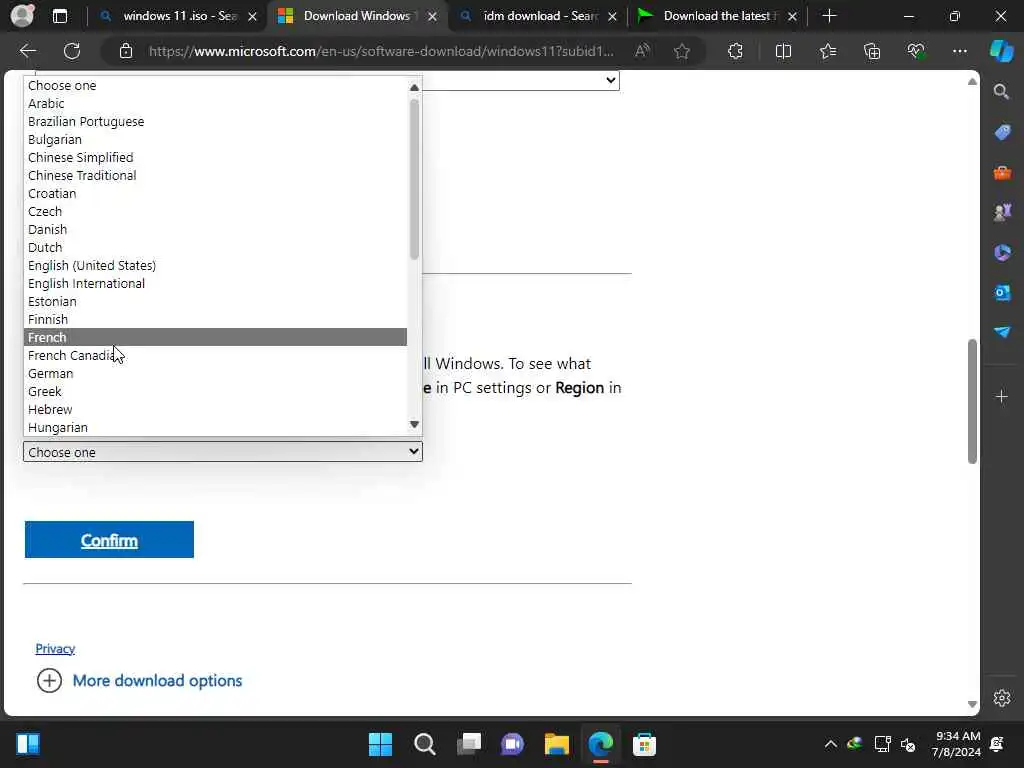Open sidebar Games icon

click(1002, 212)
